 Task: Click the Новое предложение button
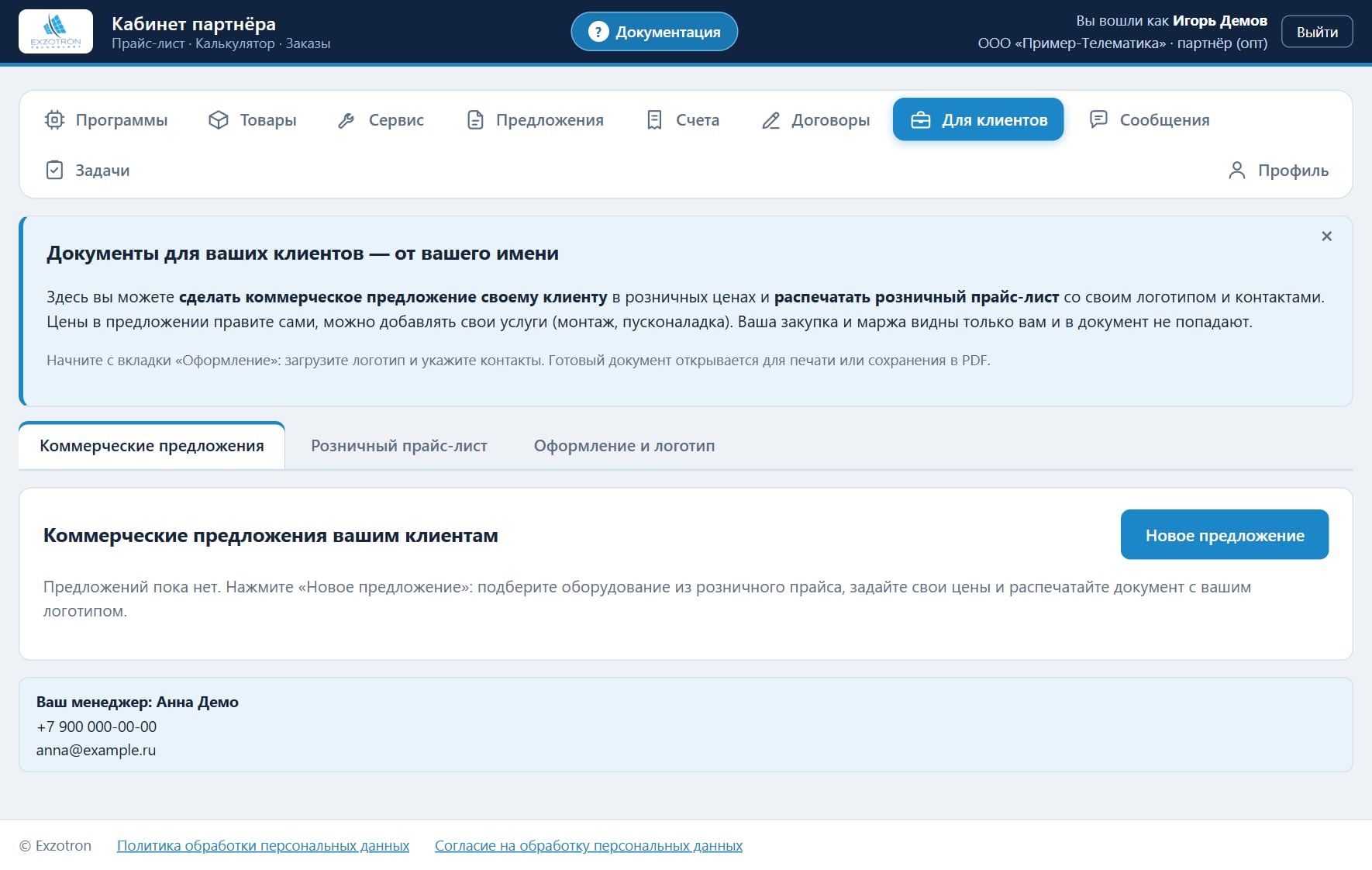pos(1225,534)
